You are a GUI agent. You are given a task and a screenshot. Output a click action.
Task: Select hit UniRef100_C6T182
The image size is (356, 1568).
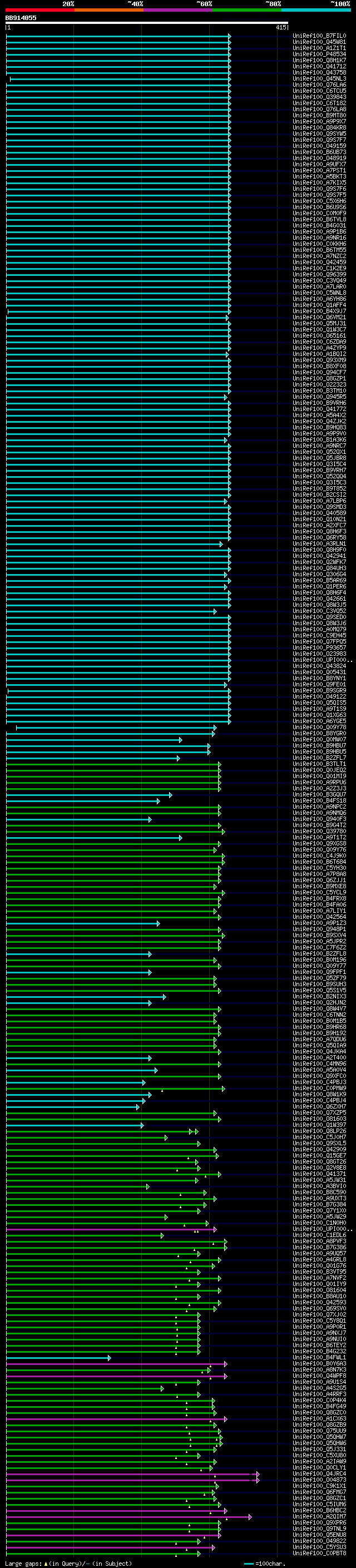pyautogui.click(x=319, y=103)
